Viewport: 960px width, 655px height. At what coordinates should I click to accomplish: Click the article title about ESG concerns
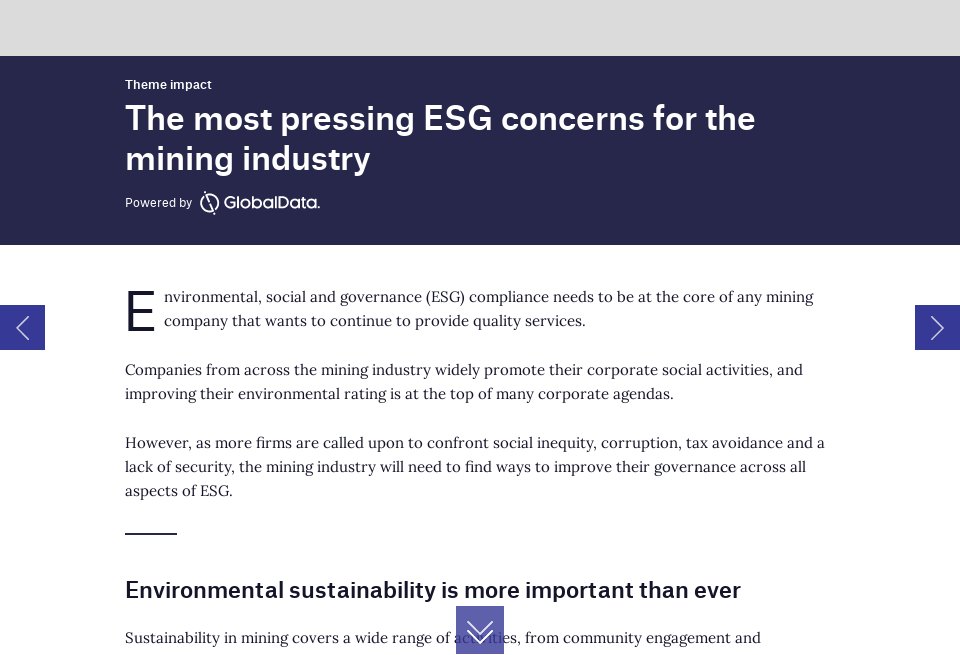coord(440,138)
